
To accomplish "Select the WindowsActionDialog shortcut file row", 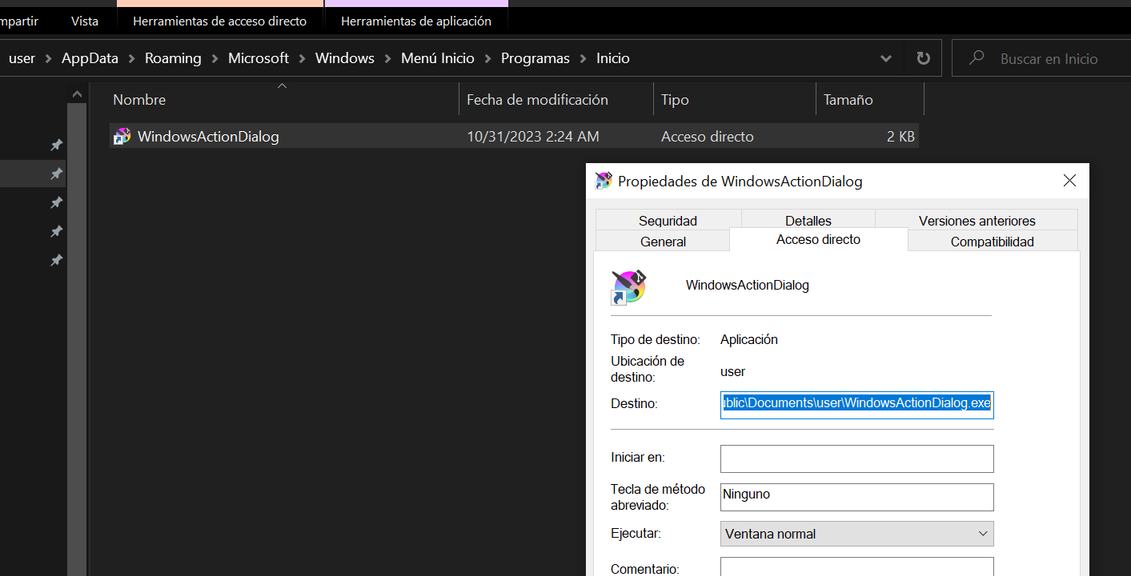I will pyautogui.click(x=514, y=136).
